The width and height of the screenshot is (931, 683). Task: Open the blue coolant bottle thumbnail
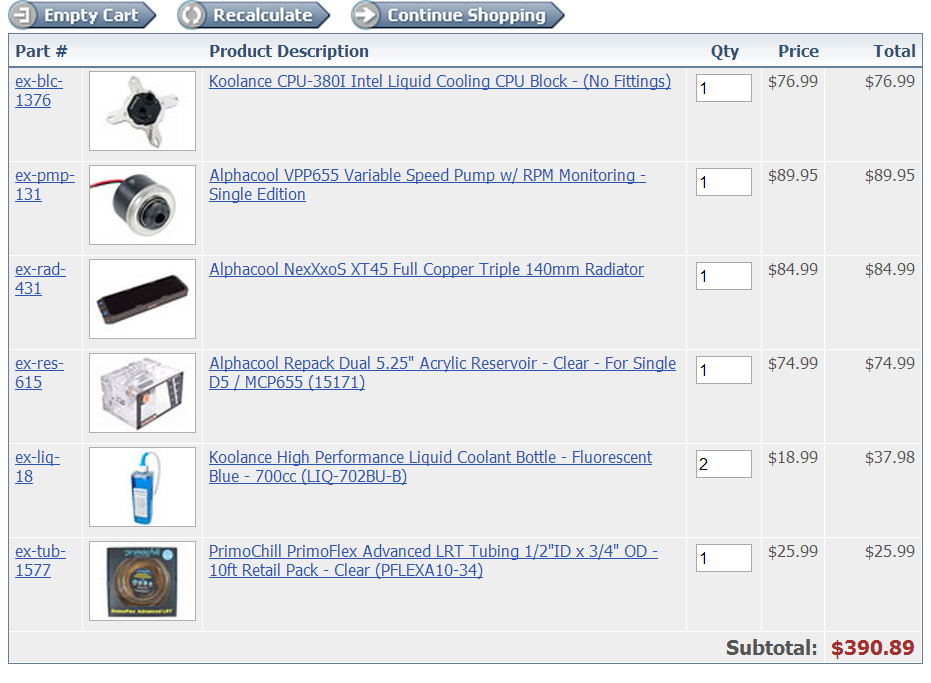click(142, 487)
